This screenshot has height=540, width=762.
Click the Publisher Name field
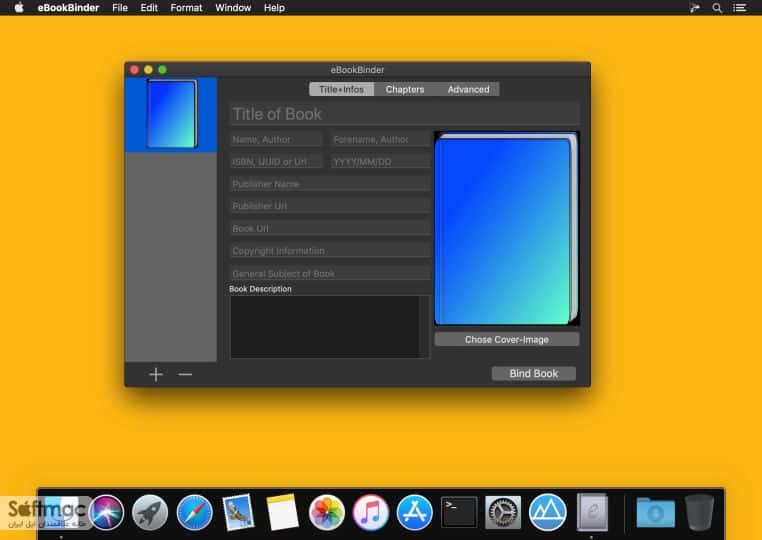point(330,184)
